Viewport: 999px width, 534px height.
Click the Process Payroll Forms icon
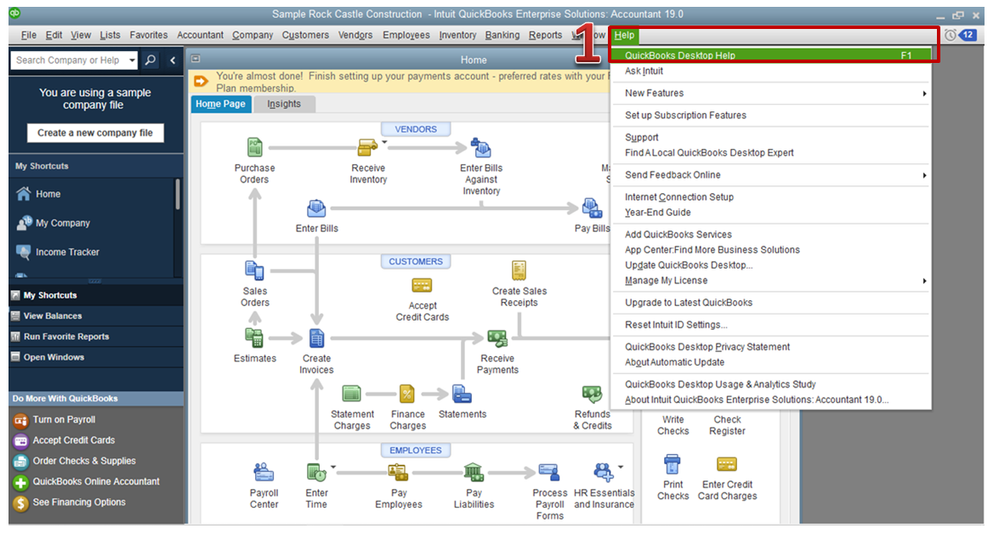tap(549, 473)
